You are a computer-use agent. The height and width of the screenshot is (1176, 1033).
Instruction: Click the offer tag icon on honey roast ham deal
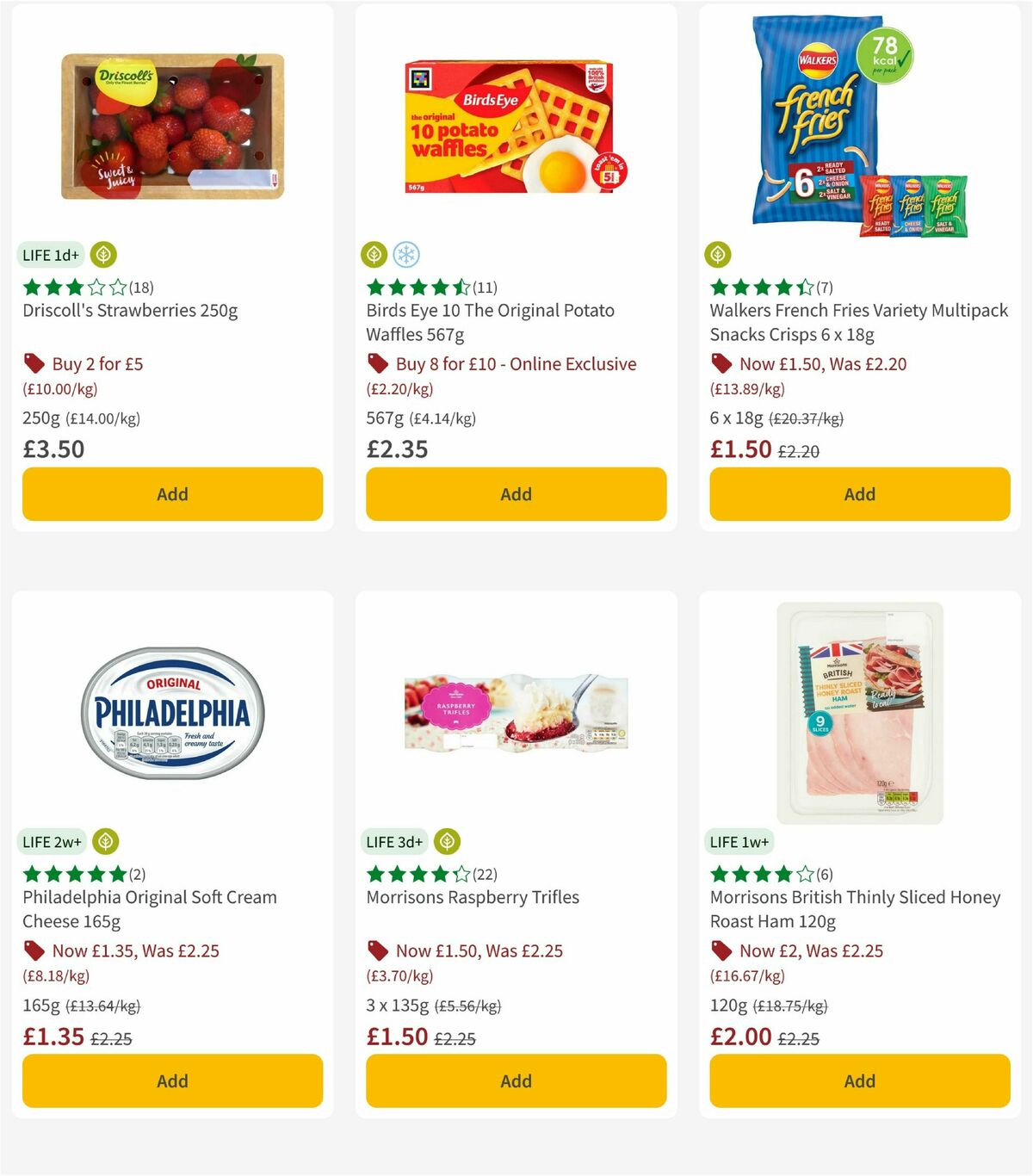click(x=720, y=950)
